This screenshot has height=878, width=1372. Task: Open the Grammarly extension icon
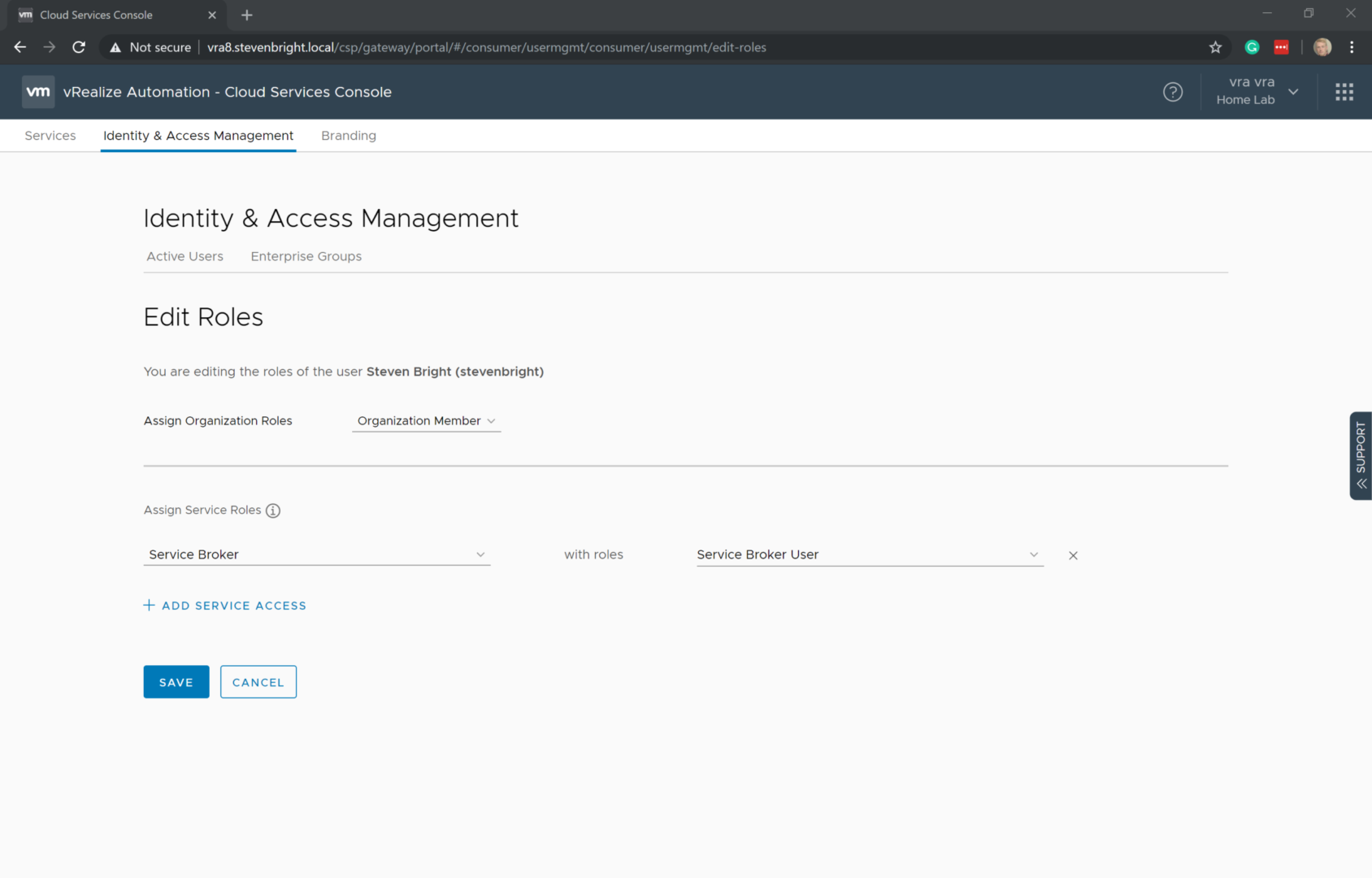tap(1252, 47)
